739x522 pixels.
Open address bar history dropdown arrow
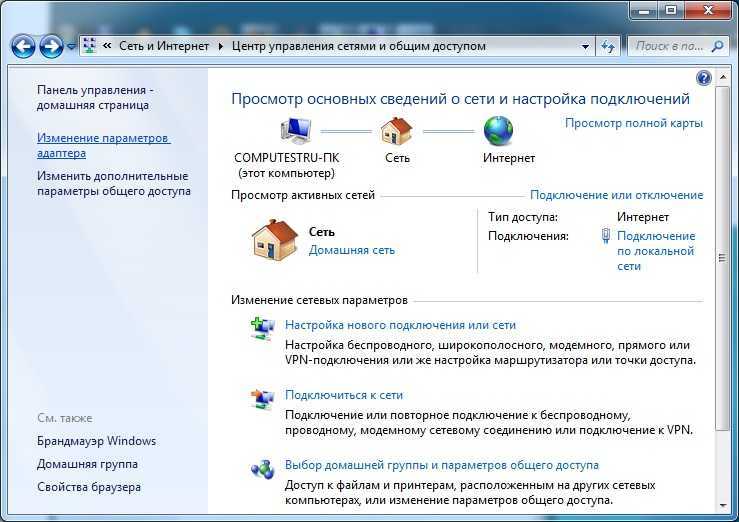[585, 47]
